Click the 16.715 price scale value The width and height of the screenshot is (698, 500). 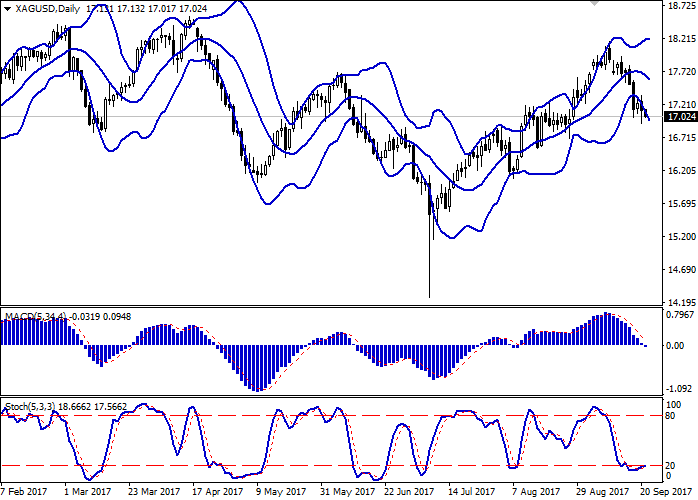coord(682,138)
